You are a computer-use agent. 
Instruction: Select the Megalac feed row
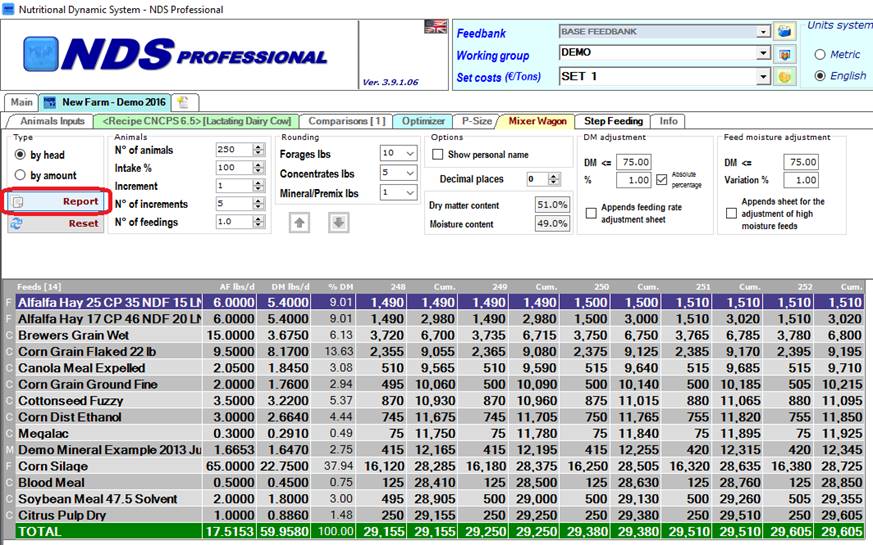tap(434, 433)
